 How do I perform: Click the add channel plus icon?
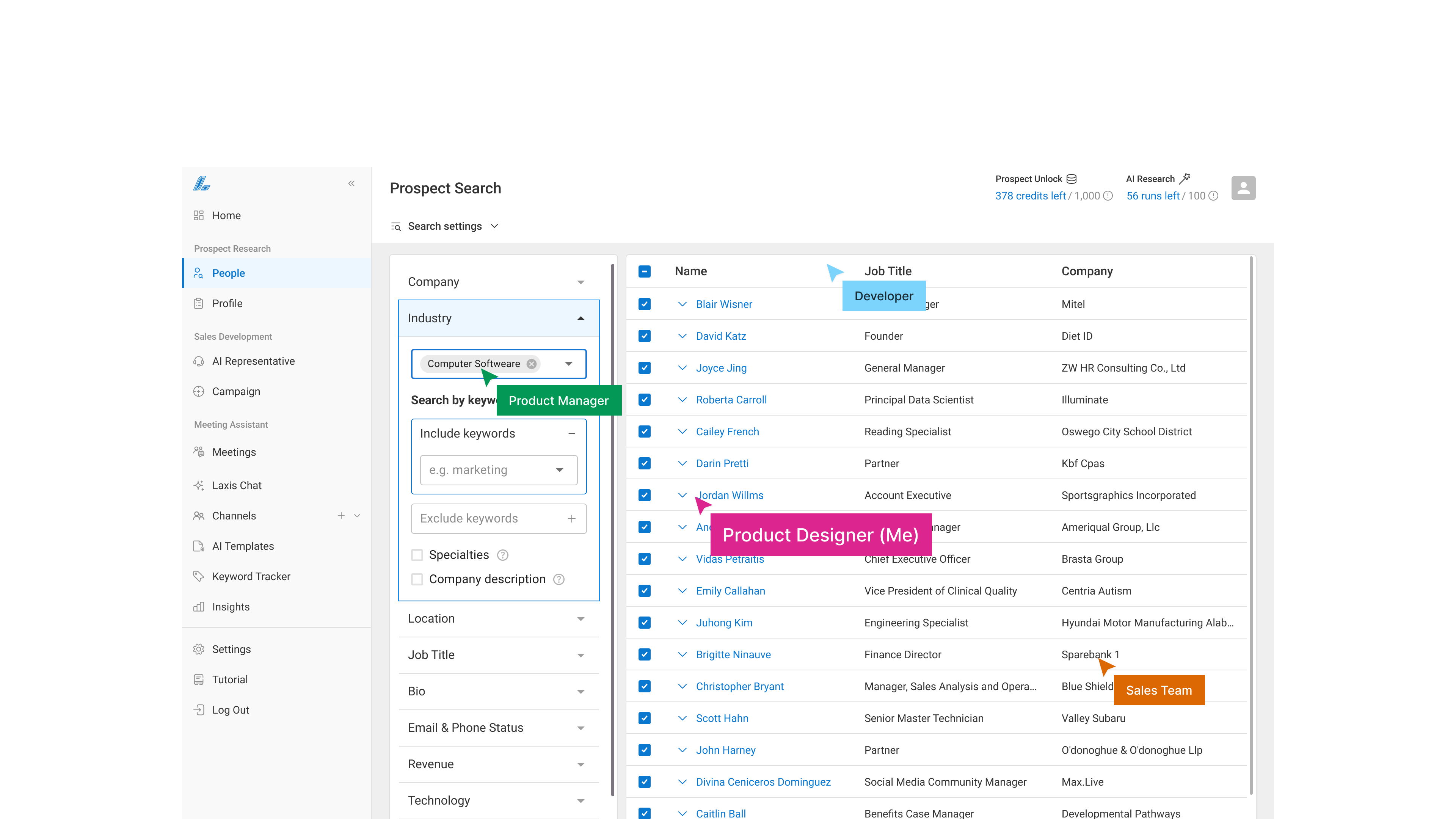click(x=341, y=516)
